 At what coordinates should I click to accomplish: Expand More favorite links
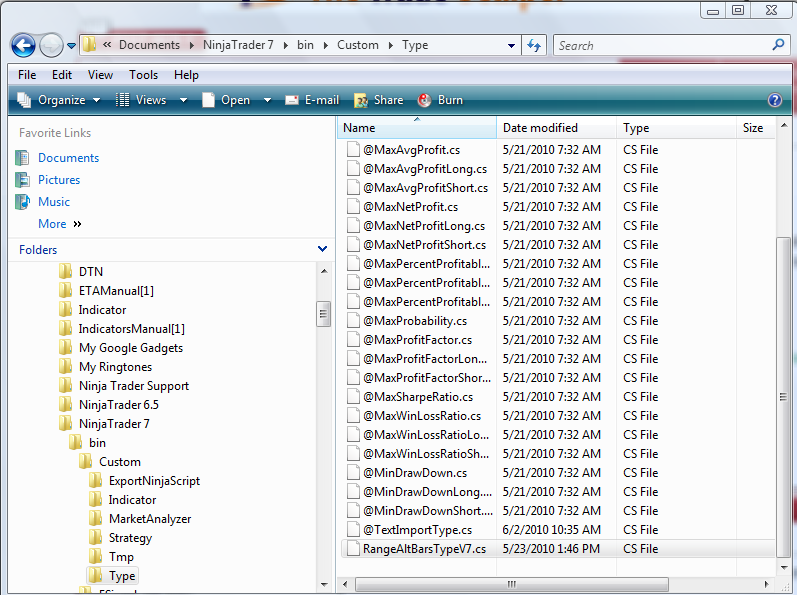click(x=59, y=224)
